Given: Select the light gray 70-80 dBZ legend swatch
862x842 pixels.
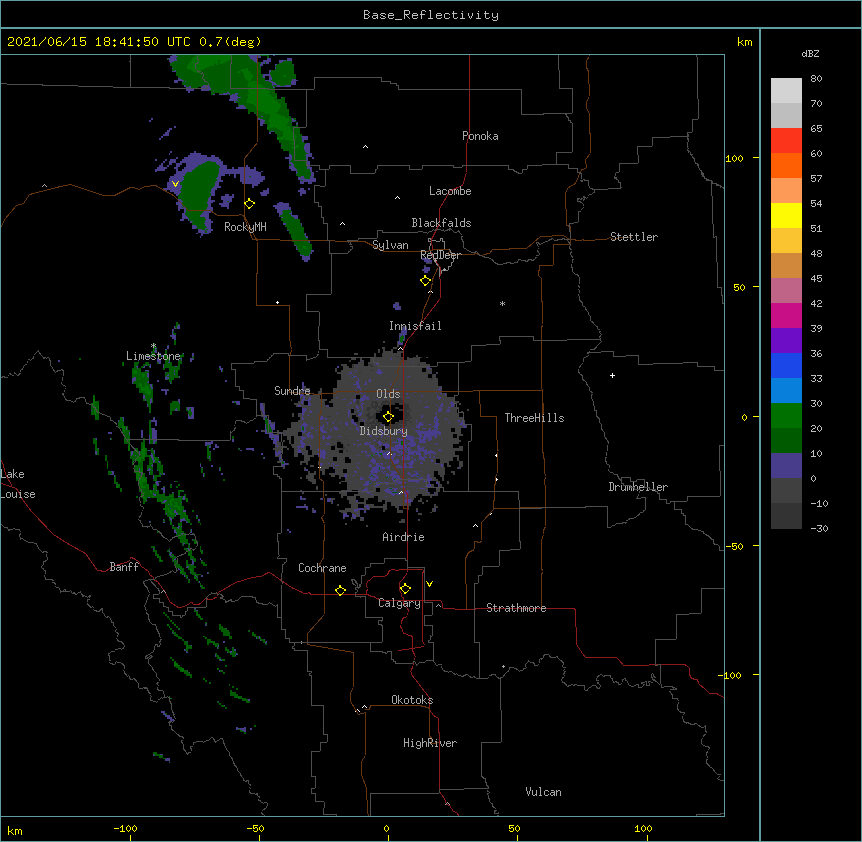Looking at the screenshot, I should pyautogui.click(x=786, y=91).
